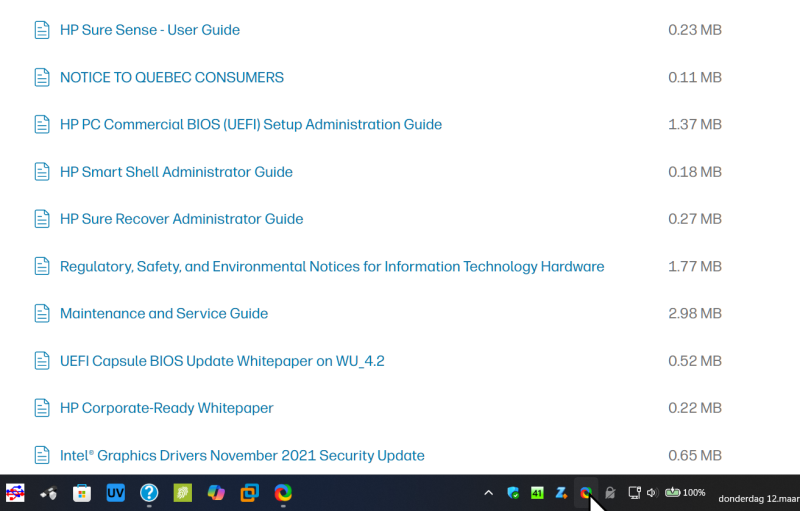Click the colorful browser tray icon
The width and height of the screenshot is (800, 511).
click(586, 493)
